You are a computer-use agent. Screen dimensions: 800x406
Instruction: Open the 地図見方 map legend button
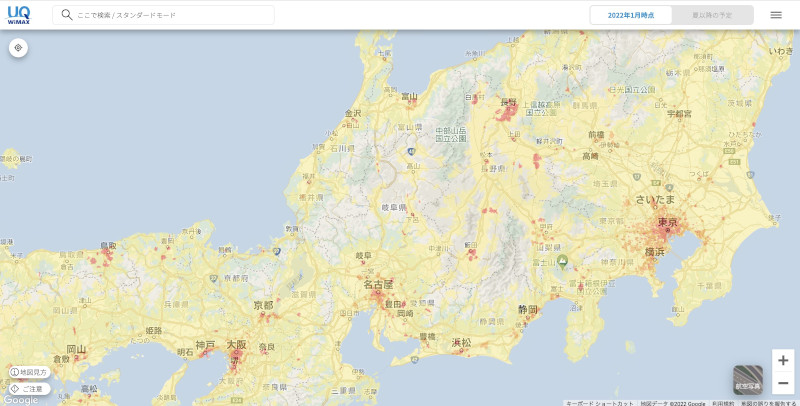click(30, 372)
